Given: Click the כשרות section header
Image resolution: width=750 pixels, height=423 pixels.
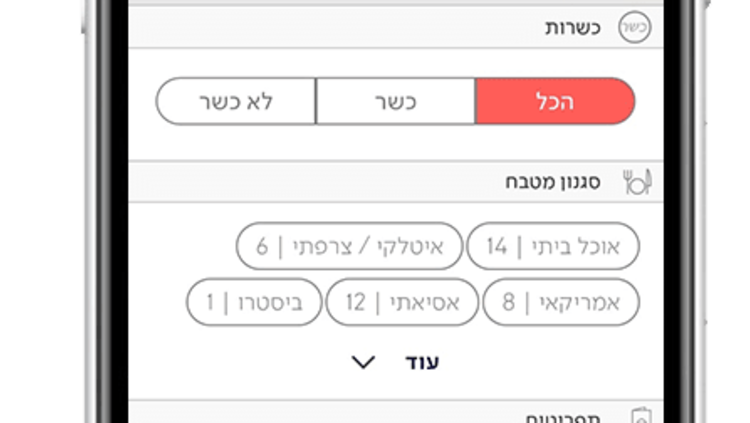Looking at the screenshot, I should point(572,27).
